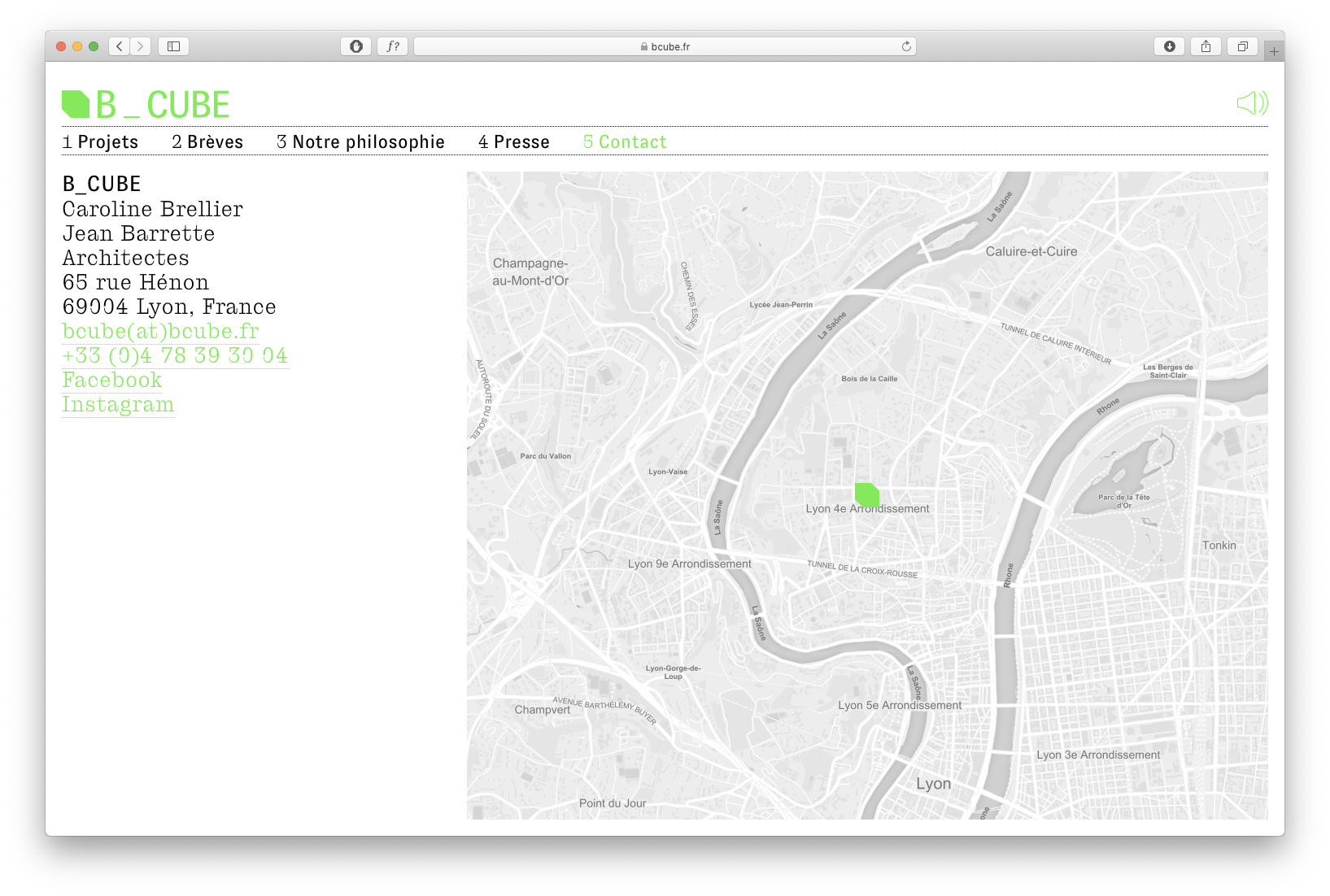Open the Facebook link
Image resolution: width=1330 pixels, height=896 pixels.
pyautogui.click(x=112, y=381)
